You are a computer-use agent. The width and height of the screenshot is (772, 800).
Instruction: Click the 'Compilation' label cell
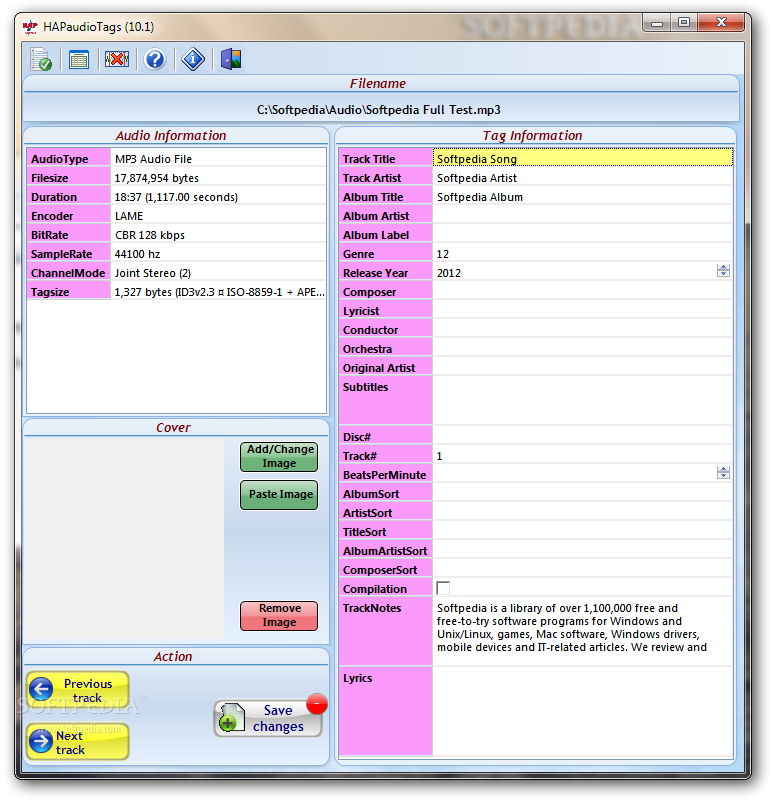[385, 588]
